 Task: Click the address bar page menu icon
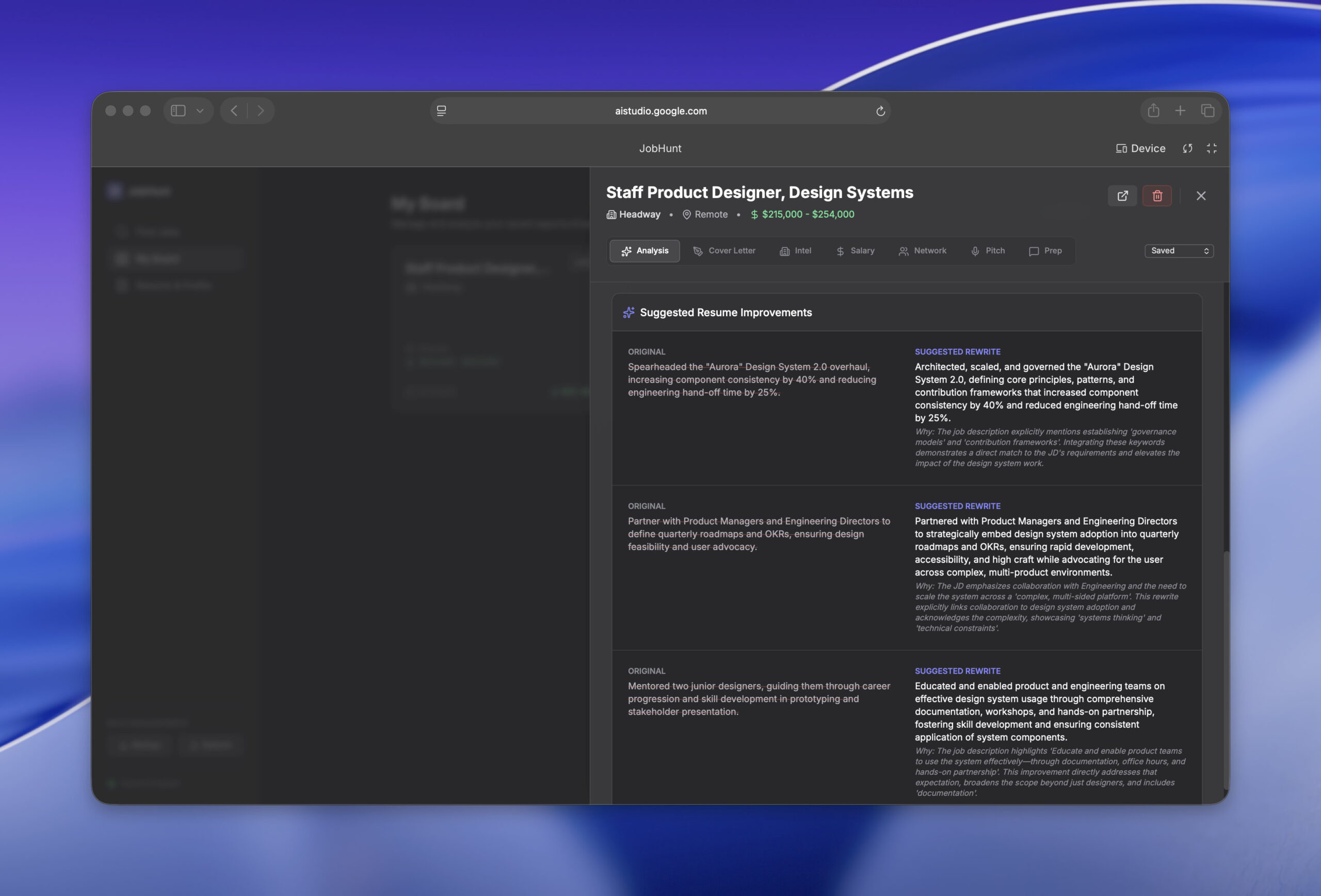[x=441, y=111]
